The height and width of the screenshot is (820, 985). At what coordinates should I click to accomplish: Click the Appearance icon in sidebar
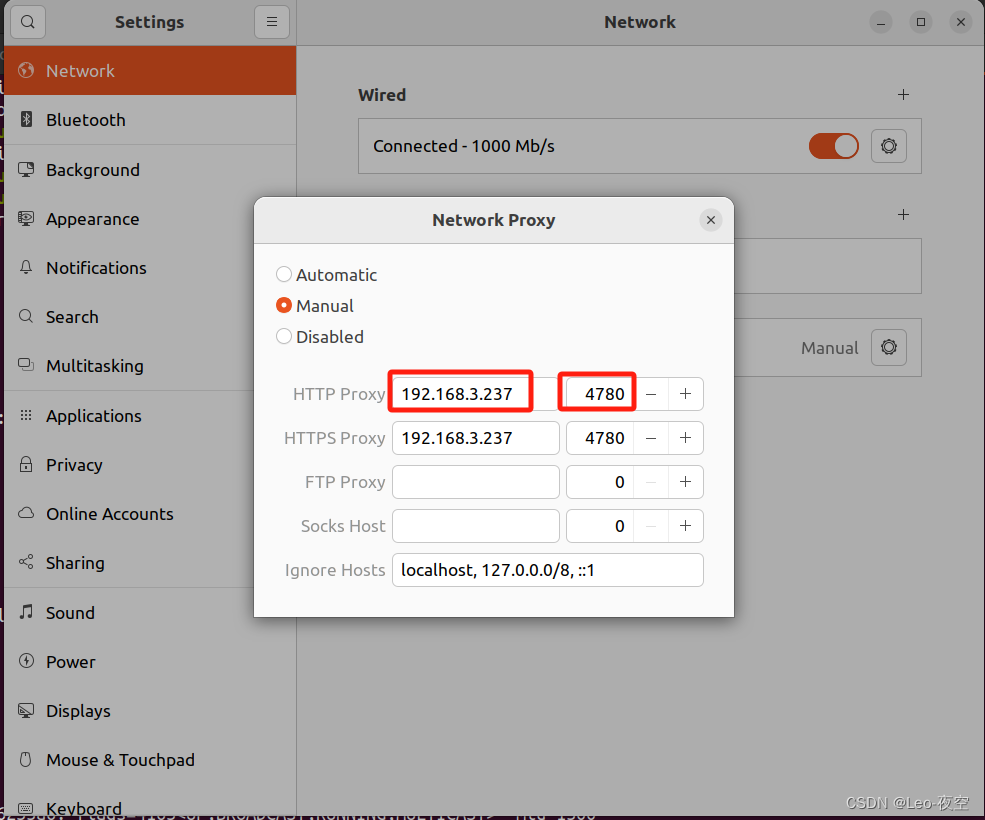tap(26, 218)
